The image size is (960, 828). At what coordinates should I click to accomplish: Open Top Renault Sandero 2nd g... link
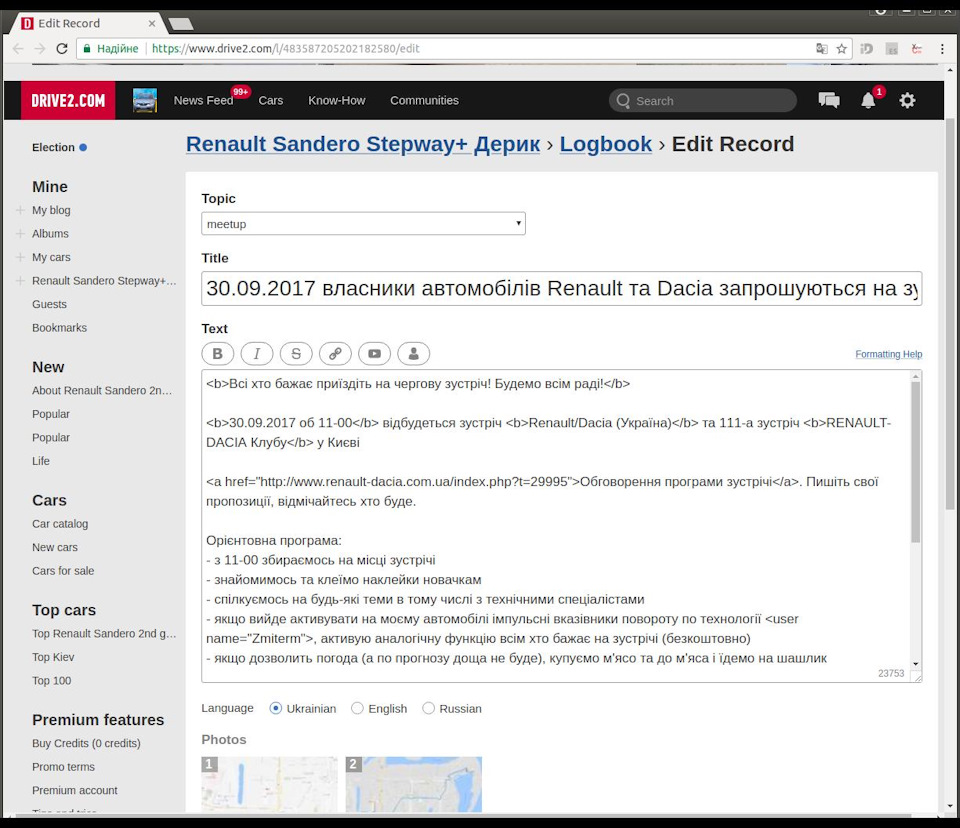[x=104, y=634]
